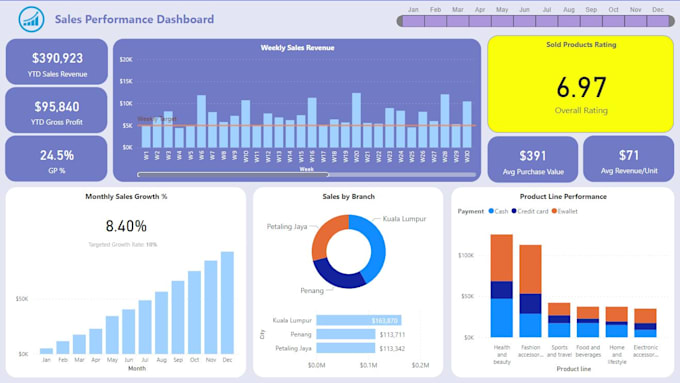Click the Penang horizontal bar
Viewport: 680px width, 383px height.
346,334
